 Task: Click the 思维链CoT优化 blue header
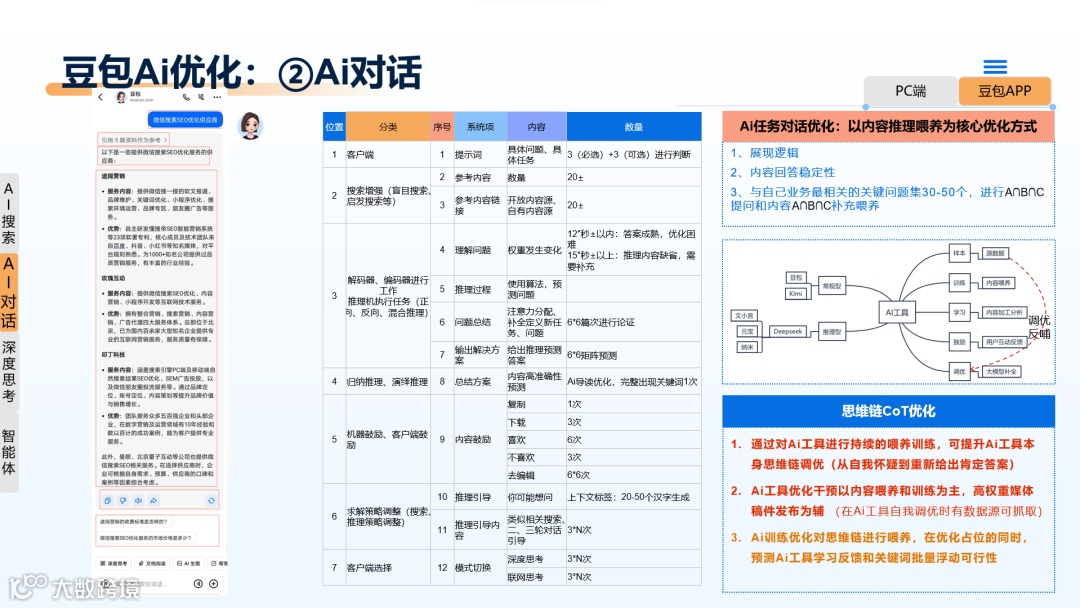pos(889,411)
